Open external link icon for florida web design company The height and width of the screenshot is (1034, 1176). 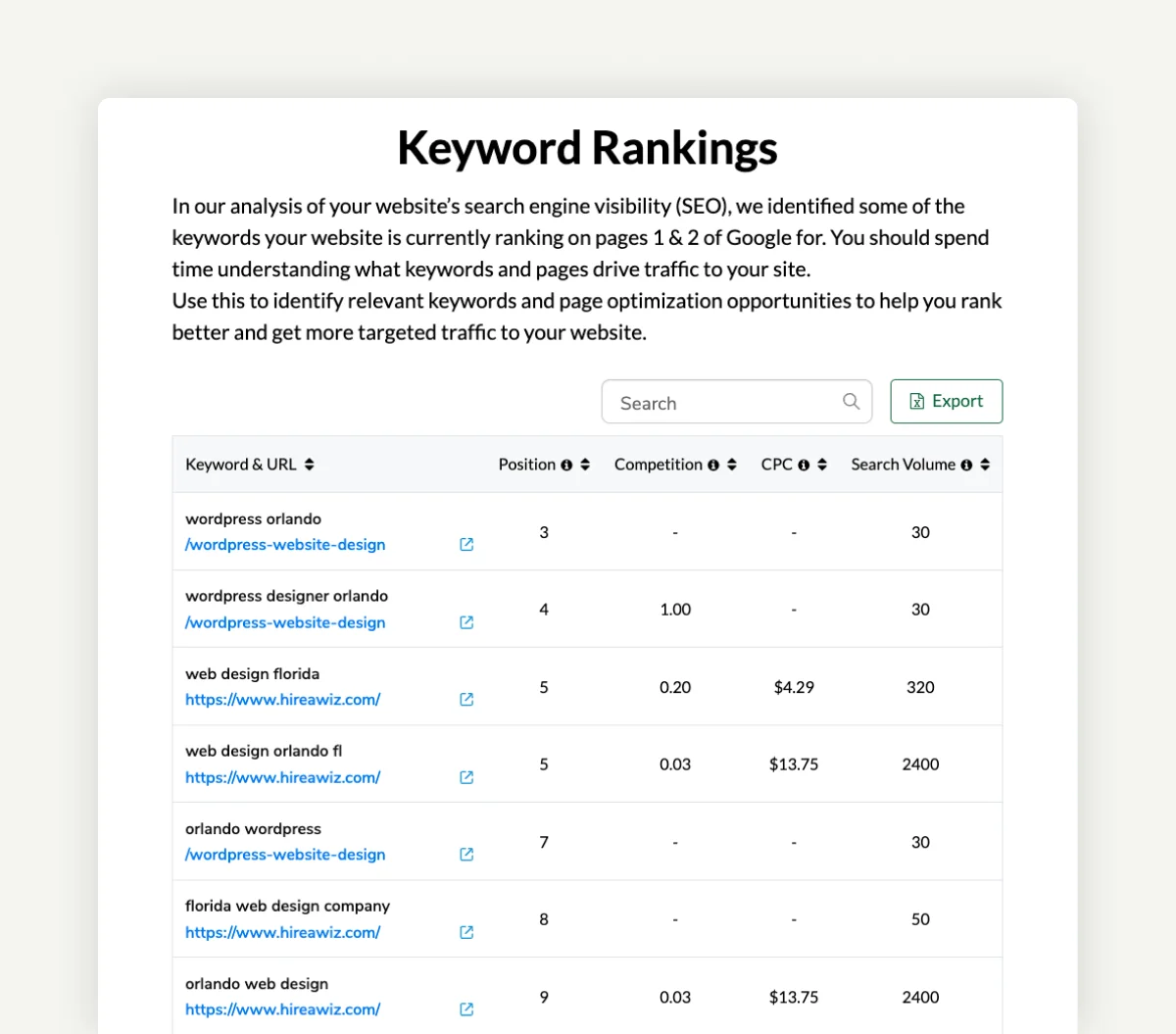pos(466,932)
